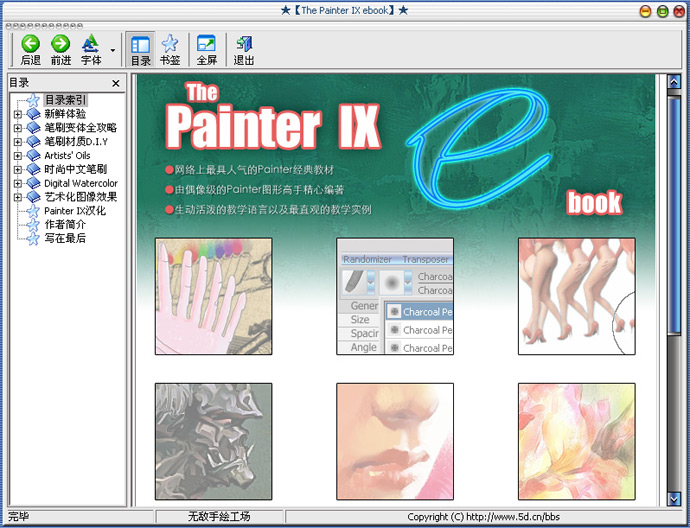Close the 目录 sidebar panel
The height and width of the screenshot is (528, 690).
(x=116, y=83)
